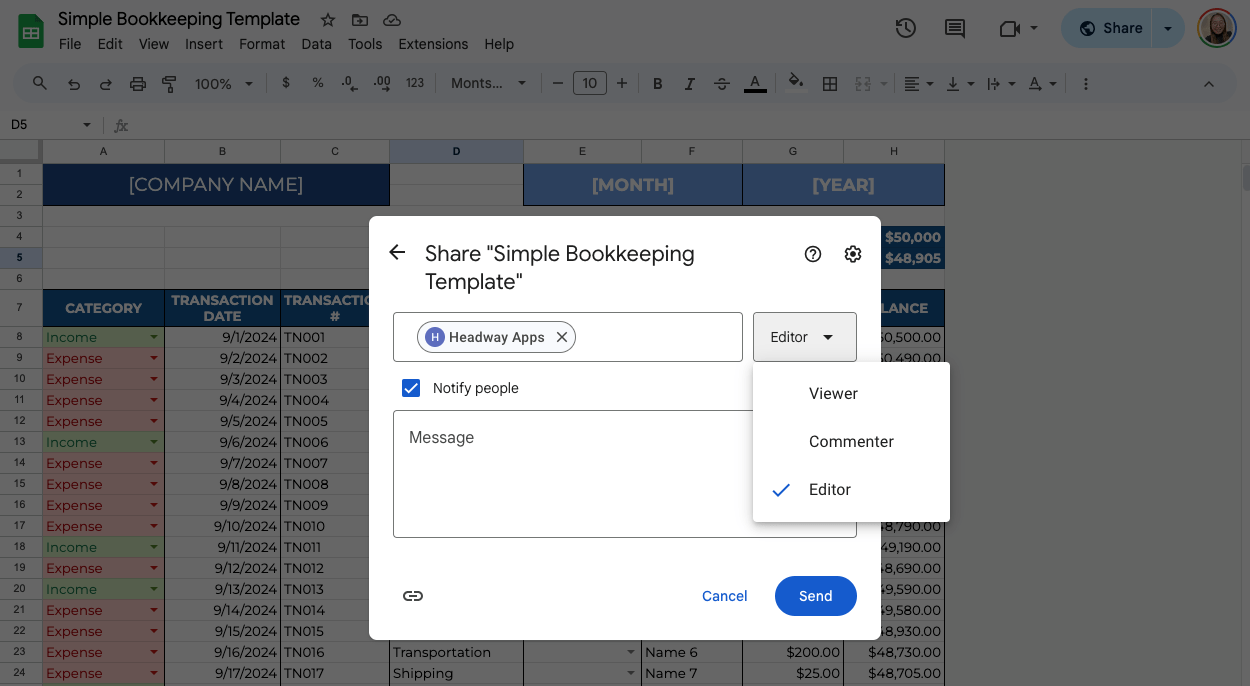
Task: Remove Headway Apps from recipients
Action: pos(562,337)
